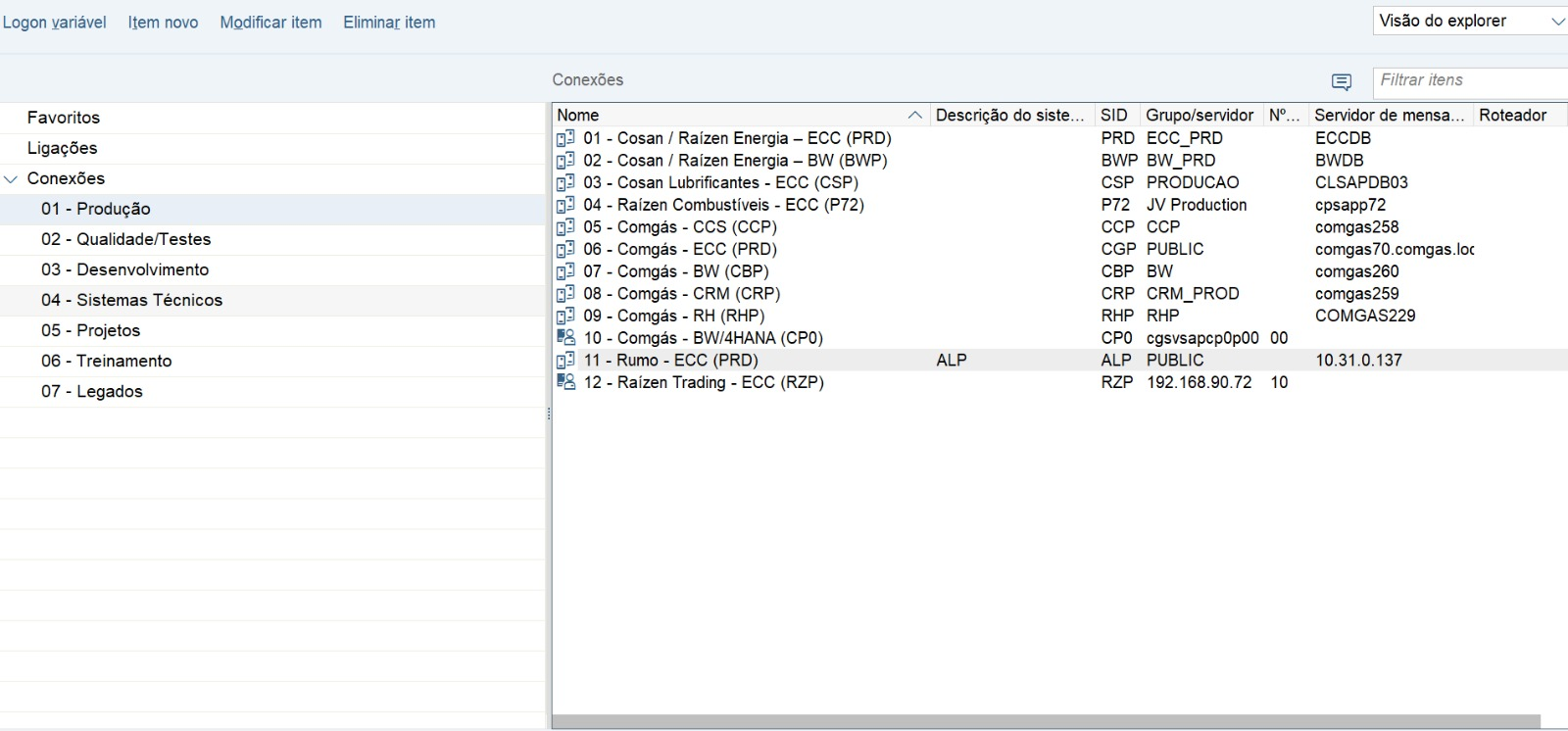Open the Favoritos tree item
This screenshot has height=731, width=1568.
coord(64,118)
